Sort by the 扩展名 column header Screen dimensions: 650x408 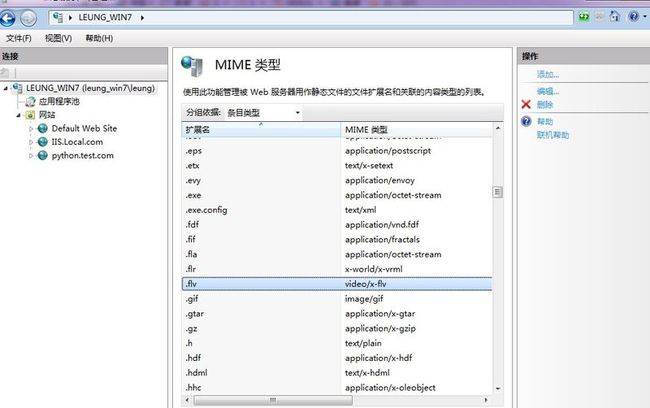261,129
